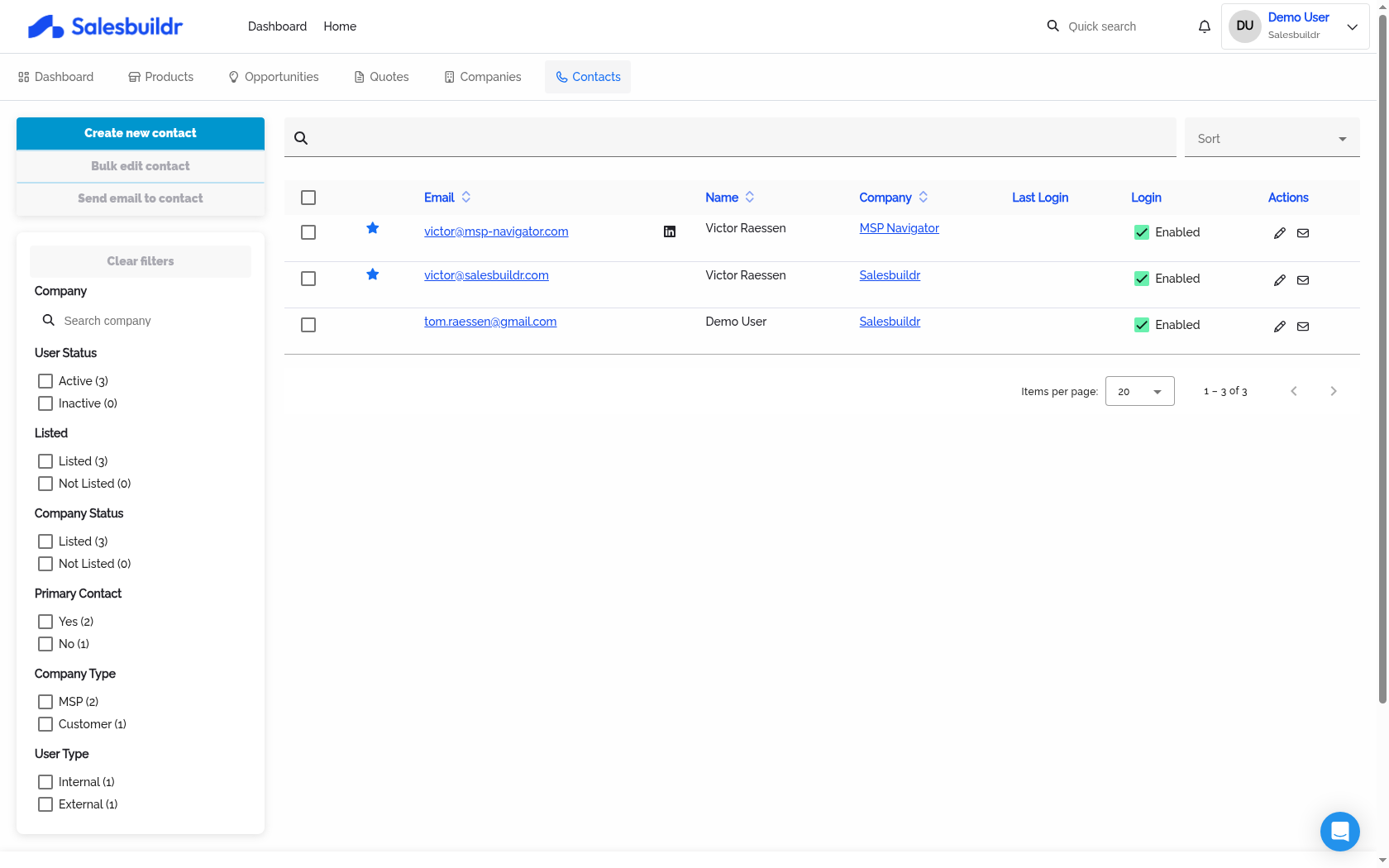The image size is (1389, 868).
Task: Sort by Name column arrows
Action: [750, 197]
